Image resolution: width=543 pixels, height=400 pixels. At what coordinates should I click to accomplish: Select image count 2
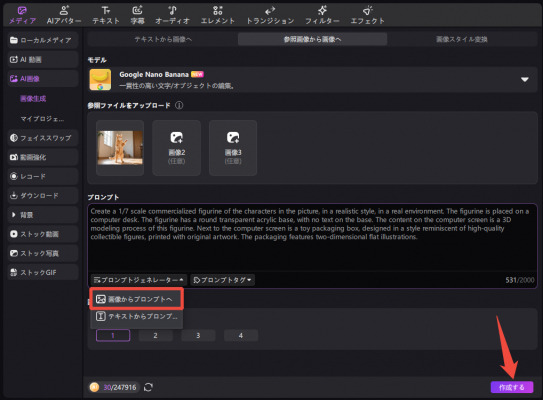coord(155,335)
